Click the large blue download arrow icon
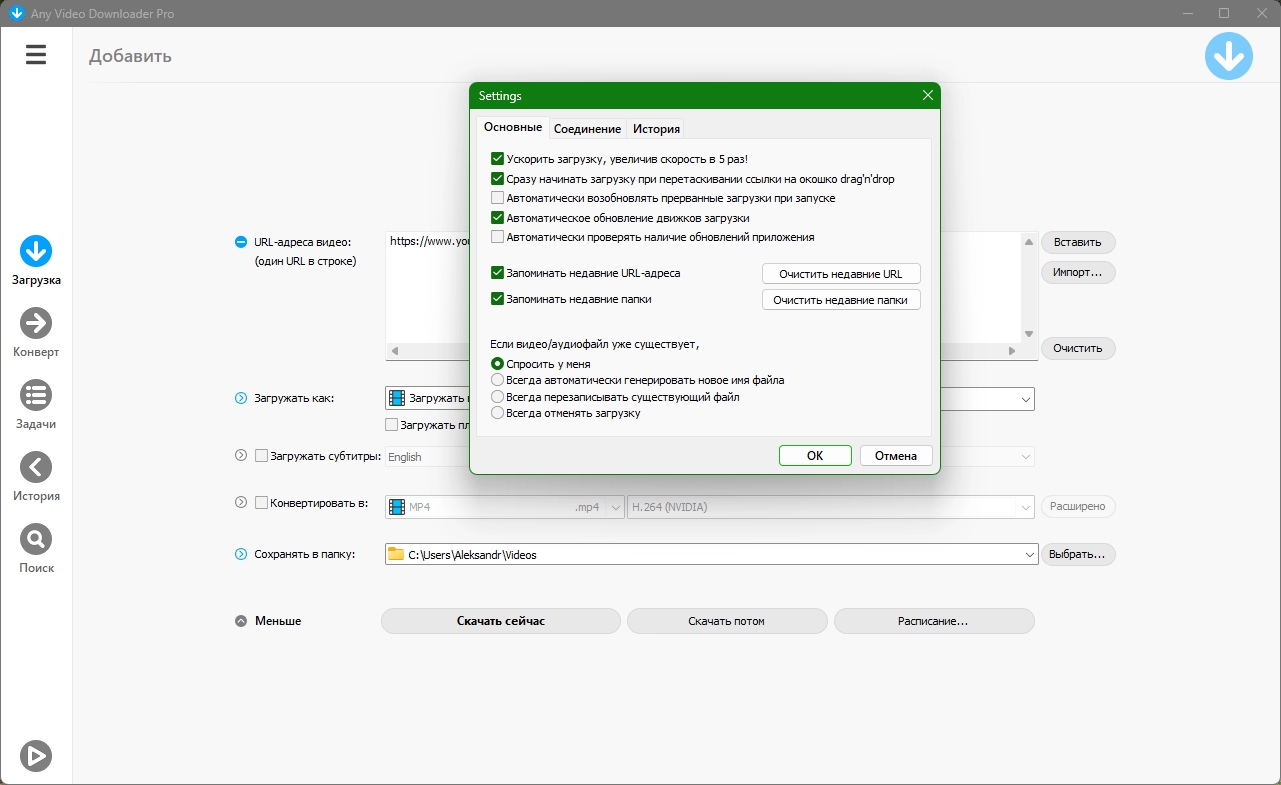 coord(1229,56)
